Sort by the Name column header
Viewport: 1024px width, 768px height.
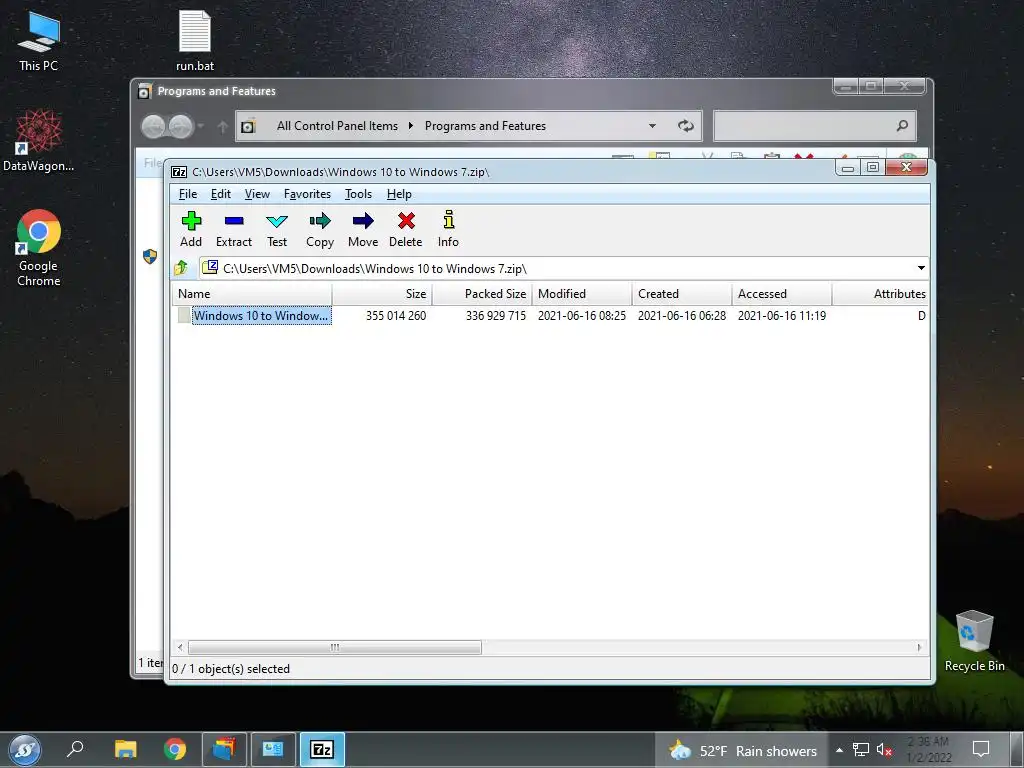click(x=252, y=294)
